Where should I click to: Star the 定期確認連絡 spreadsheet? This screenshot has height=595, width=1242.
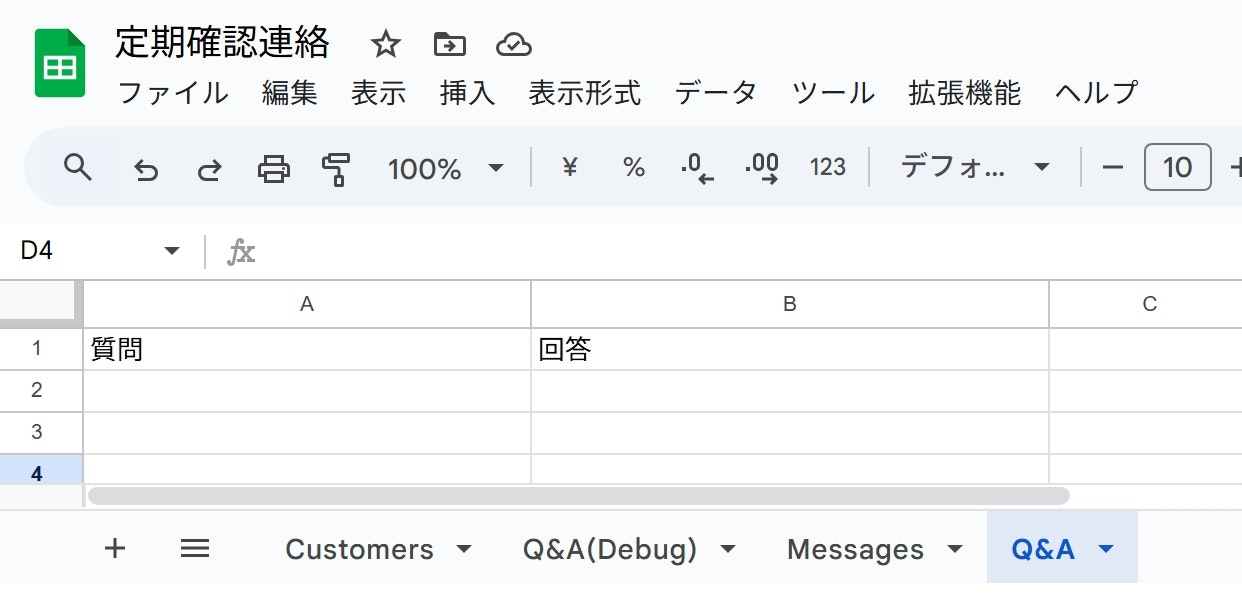click(x=385, y=44)
